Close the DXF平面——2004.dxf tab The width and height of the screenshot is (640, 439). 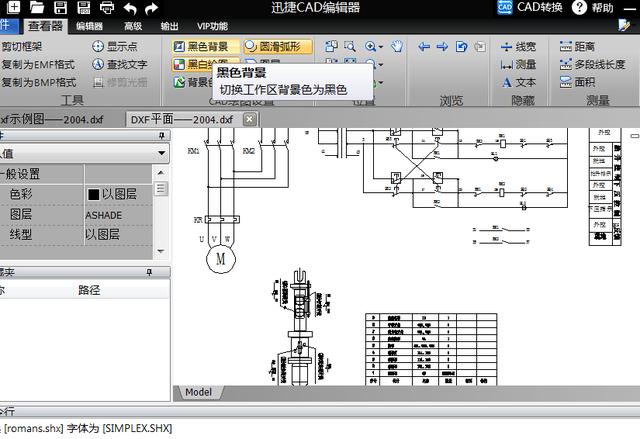click(250, 119)
